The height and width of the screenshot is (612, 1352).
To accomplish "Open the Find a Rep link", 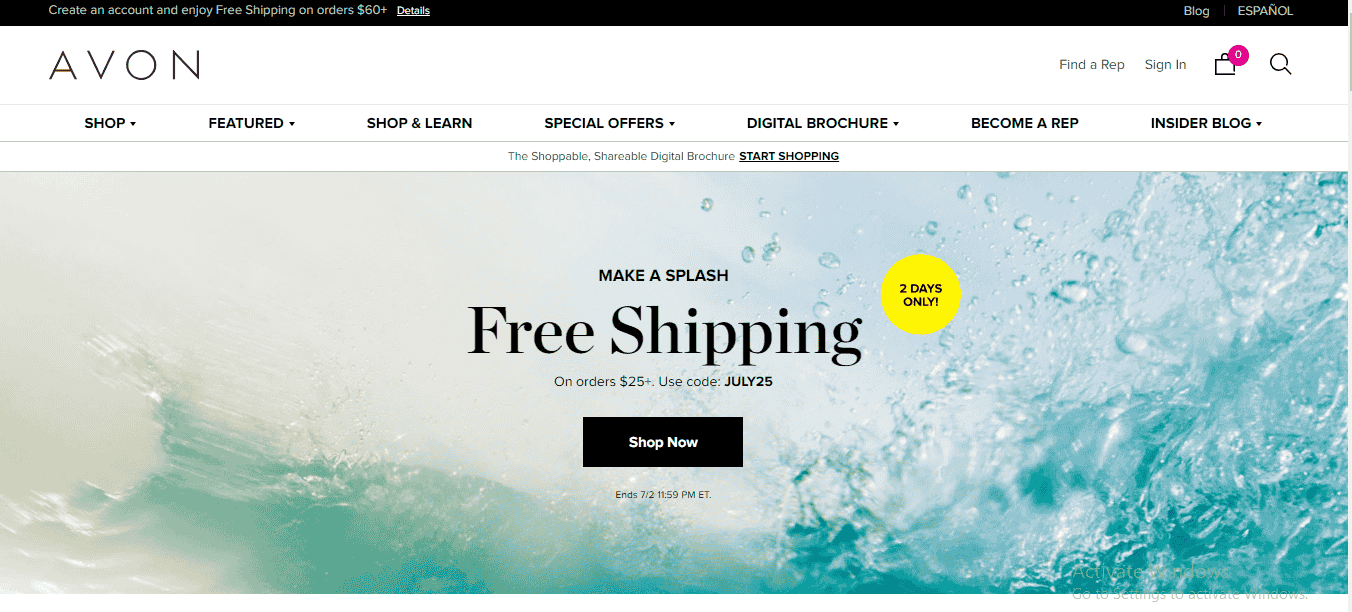I will 1092,65.
